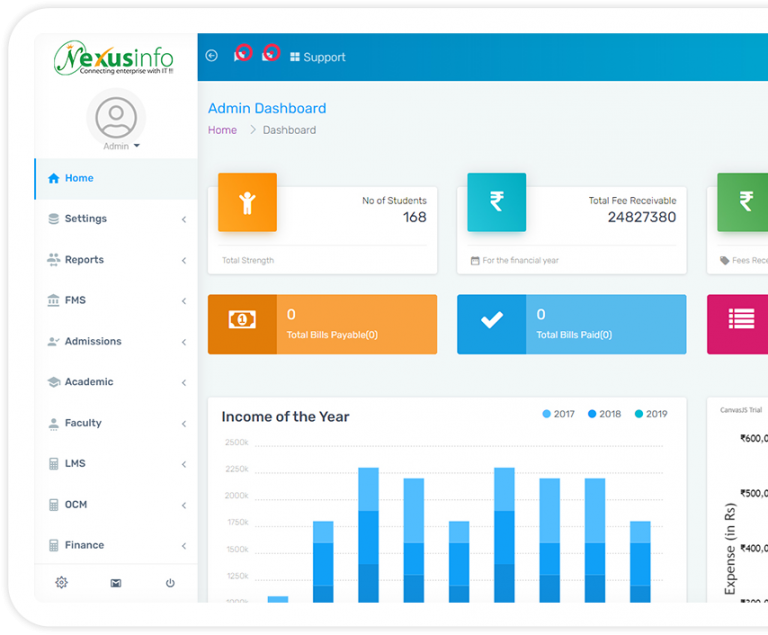Toggle the 2019 legend series

650,414
